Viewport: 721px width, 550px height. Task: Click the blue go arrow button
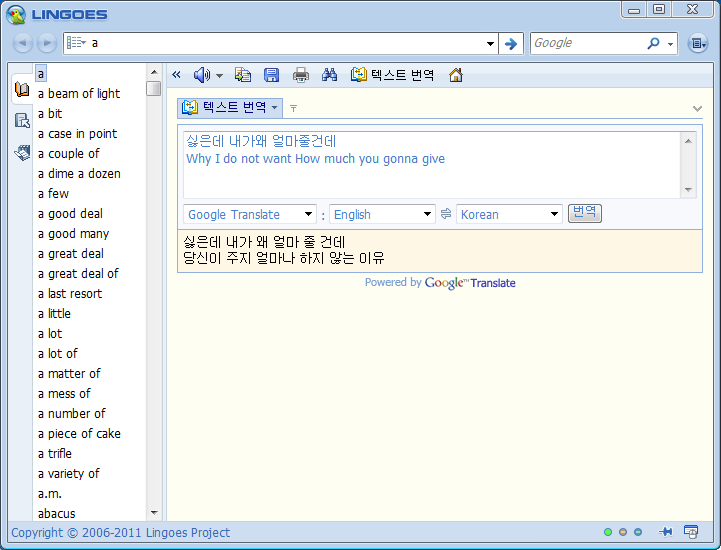click(x=511, y=43)
